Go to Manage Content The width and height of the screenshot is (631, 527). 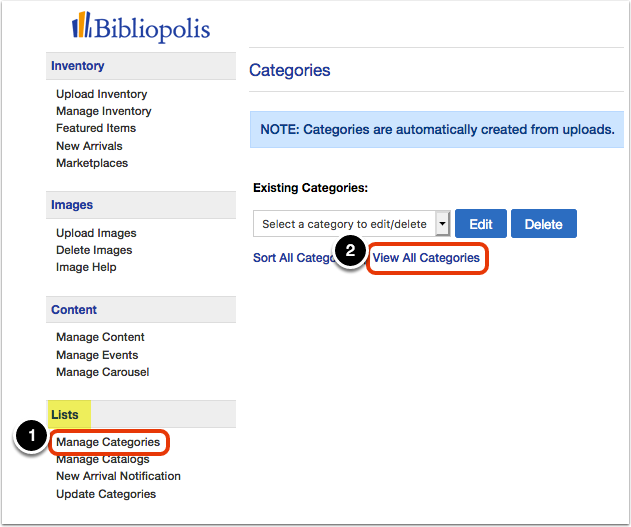tap(100, 337)
